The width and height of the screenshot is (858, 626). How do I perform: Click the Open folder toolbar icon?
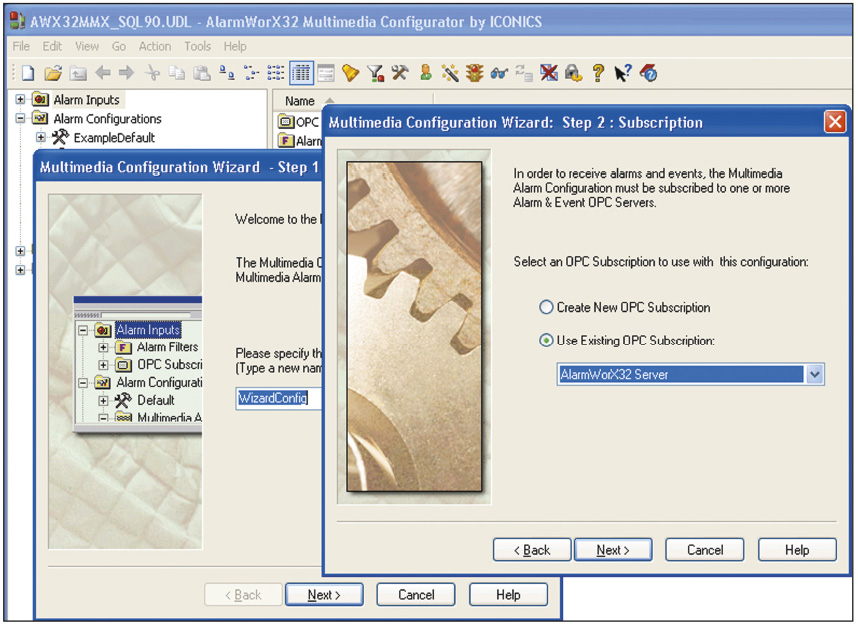[53, 73]
